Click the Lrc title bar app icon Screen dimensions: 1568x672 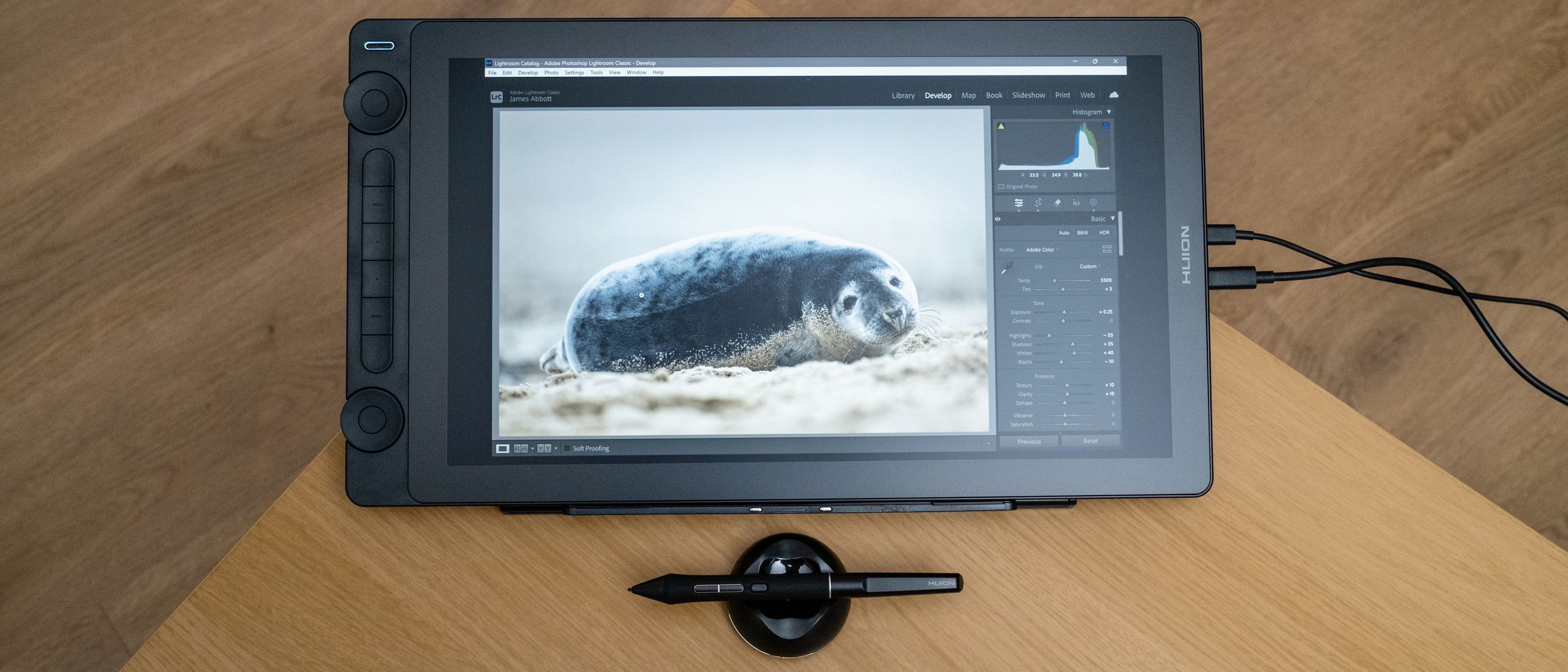pos(489,62)
